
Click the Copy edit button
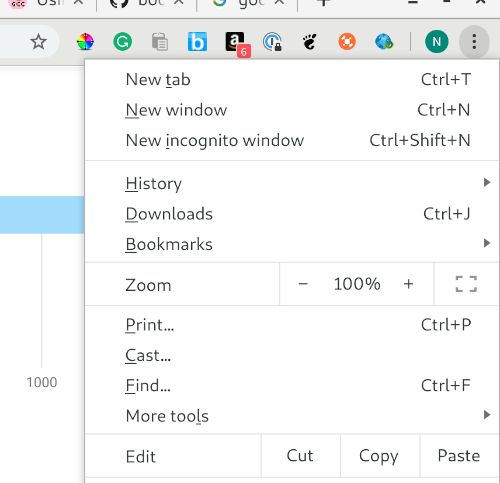pos(380,456)
